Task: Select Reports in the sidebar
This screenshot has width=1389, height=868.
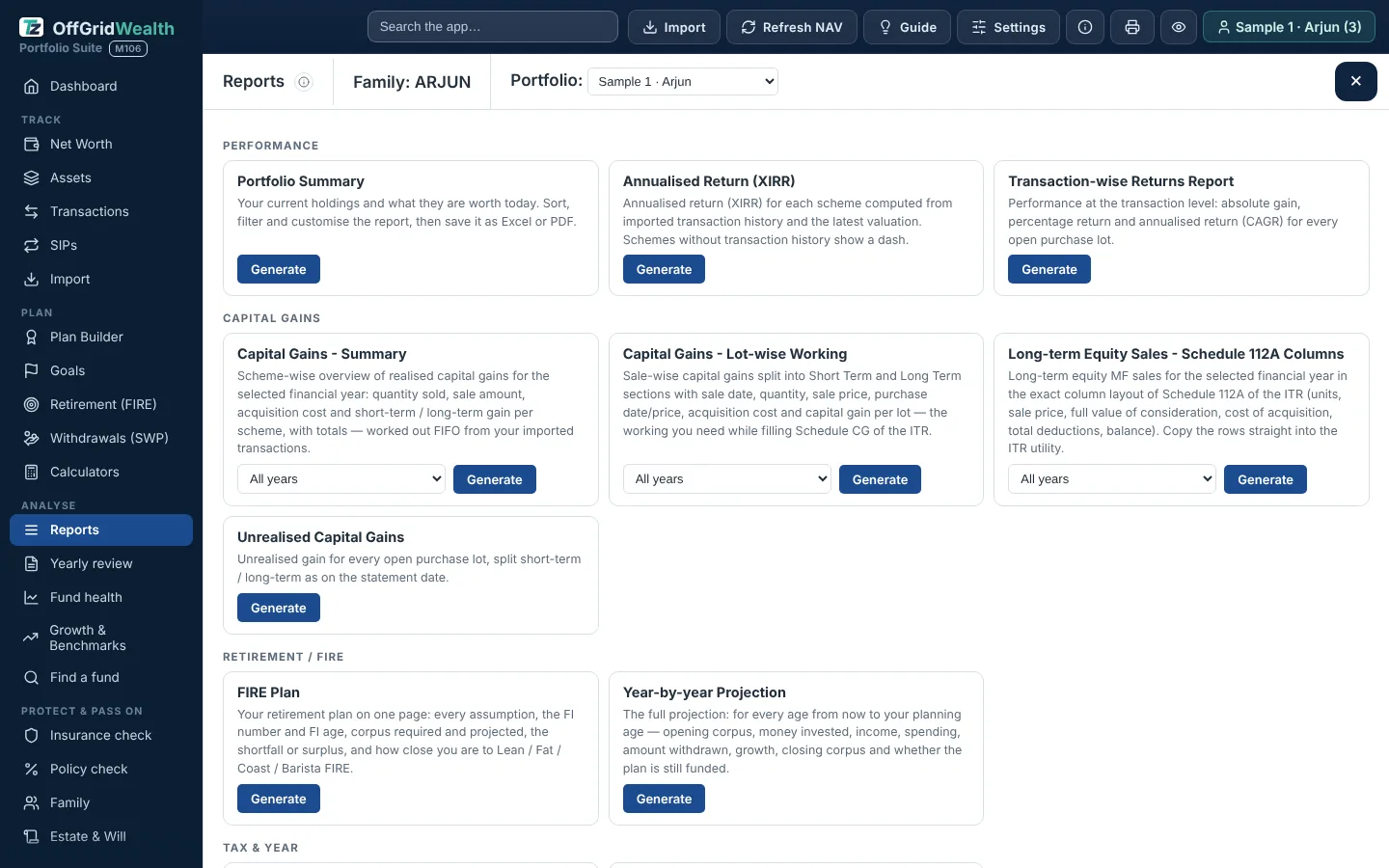Action: (x=101, y=529)
